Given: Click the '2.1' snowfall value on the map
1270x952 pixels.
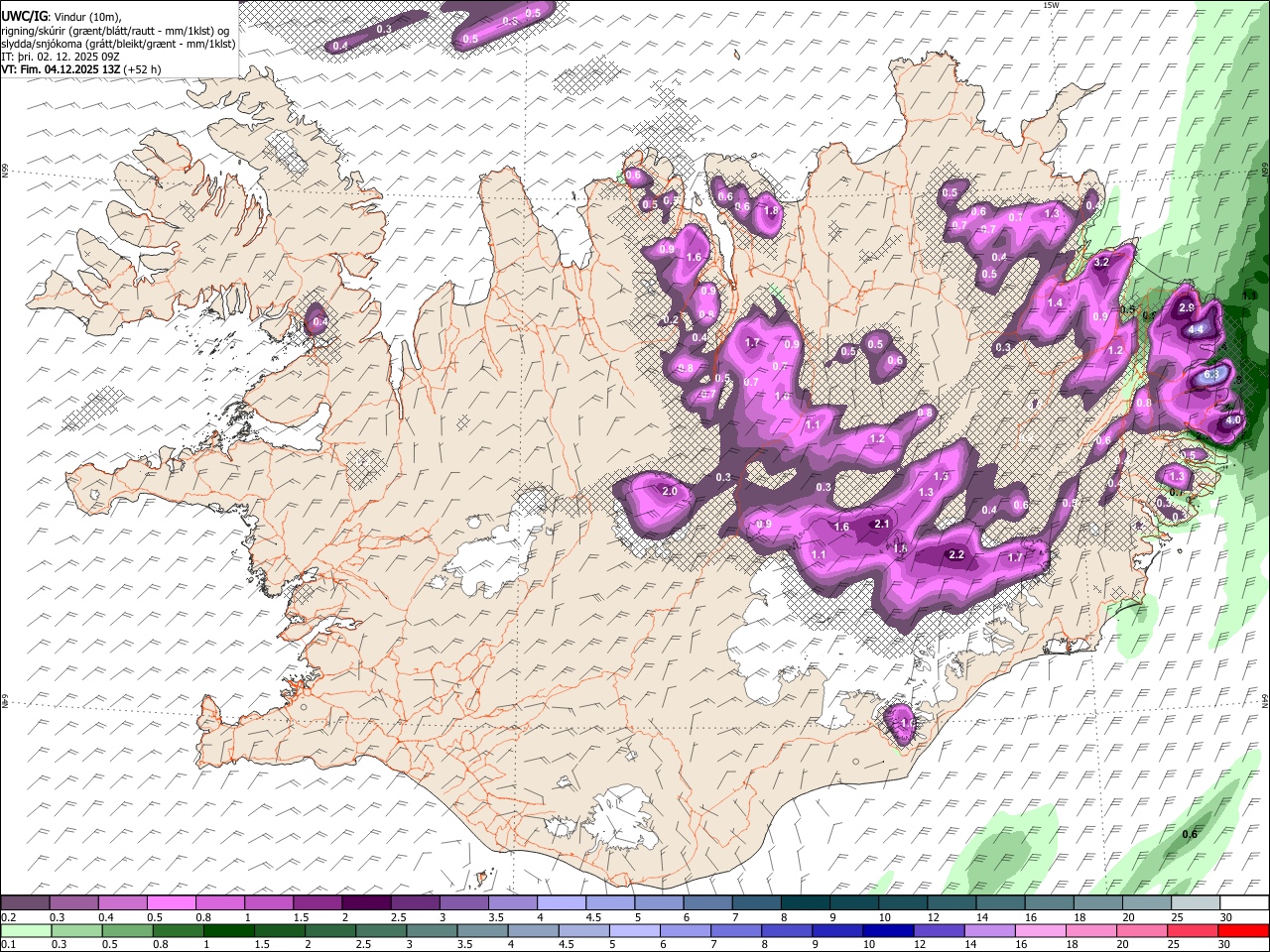Looking at the screenshot, I should pyautogui.click(x=881, y=524).
